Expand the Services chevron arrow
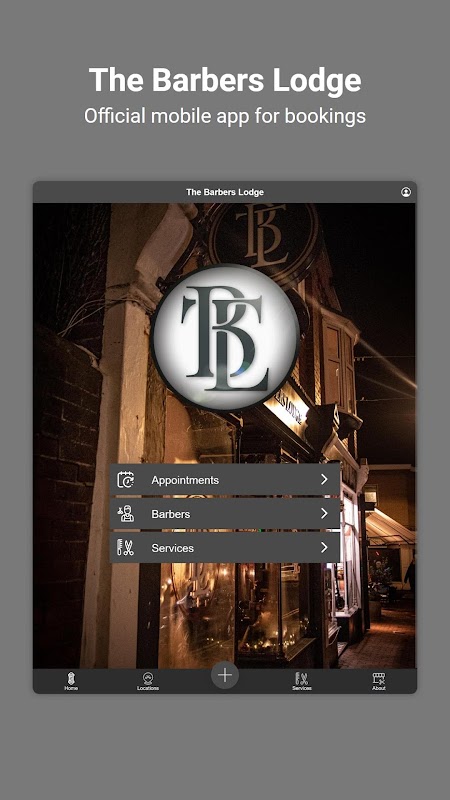This screenshot has height=800, width=450. coord(324,548)
